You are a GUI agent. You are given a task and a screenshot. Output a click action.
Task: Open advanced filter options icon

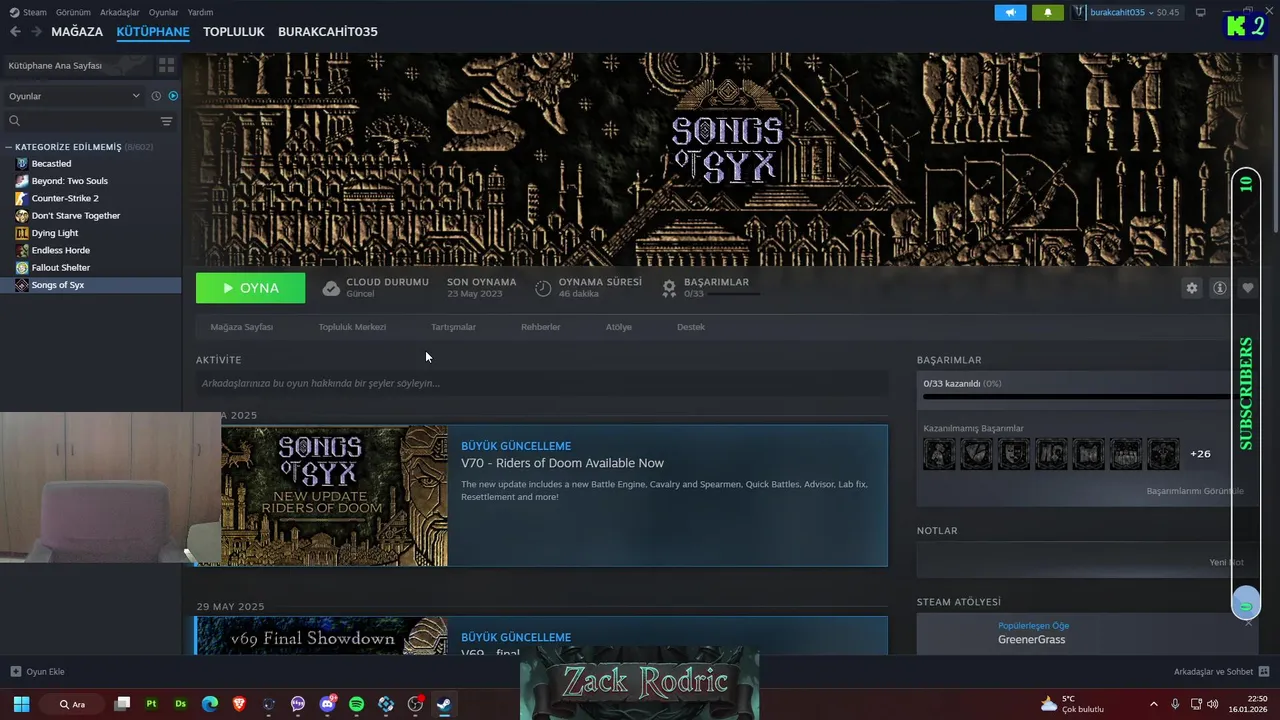166,121
